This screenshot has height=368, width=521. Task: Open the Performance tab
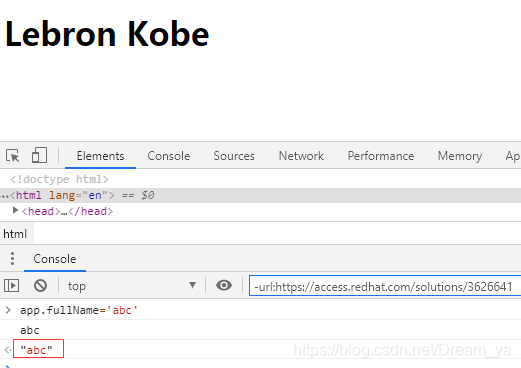(x=381, y=156)
